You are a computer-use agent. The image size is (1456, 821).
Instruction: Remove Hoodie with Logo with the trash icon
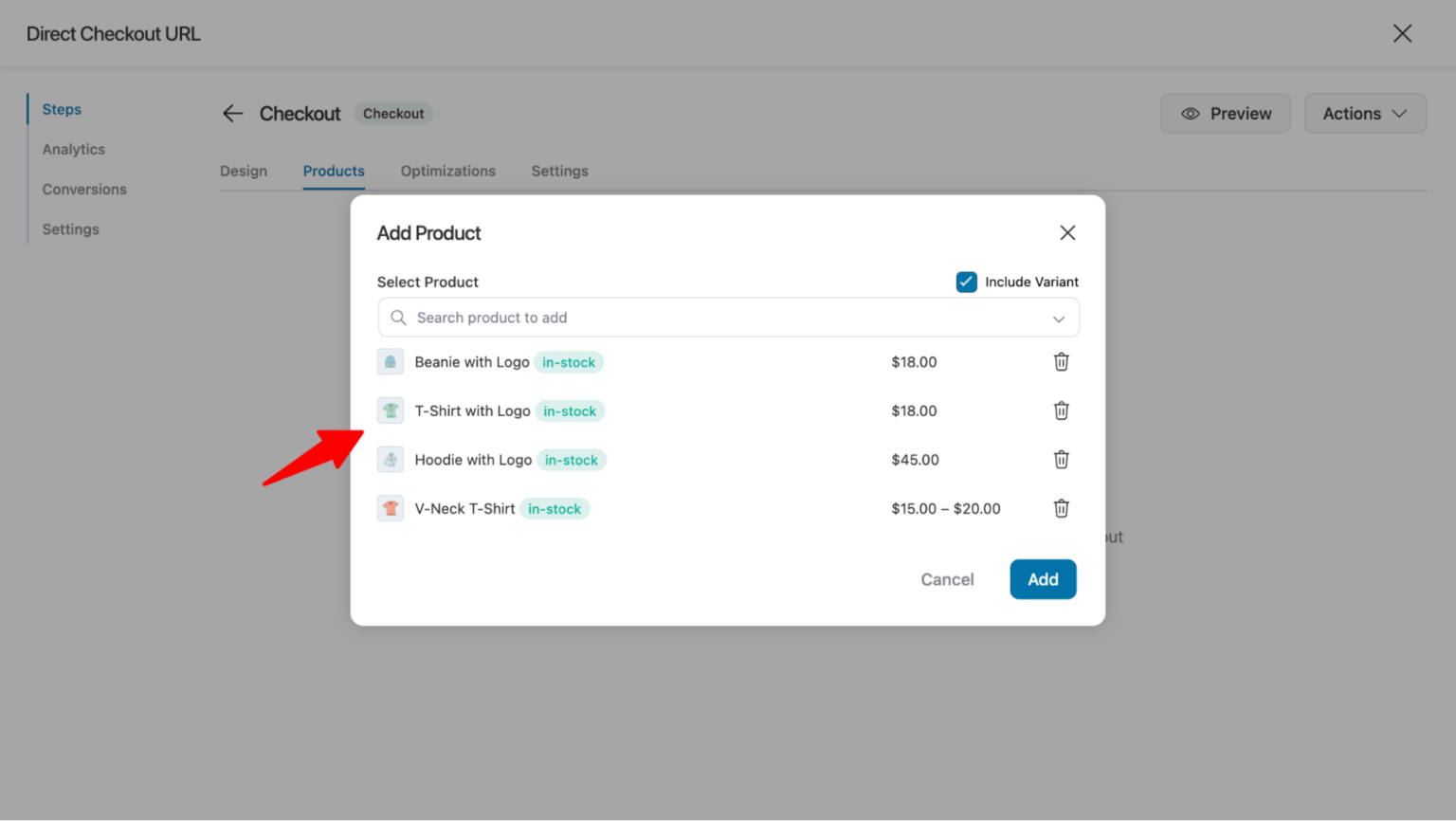pyautogui.click(x=1061, y=459)
